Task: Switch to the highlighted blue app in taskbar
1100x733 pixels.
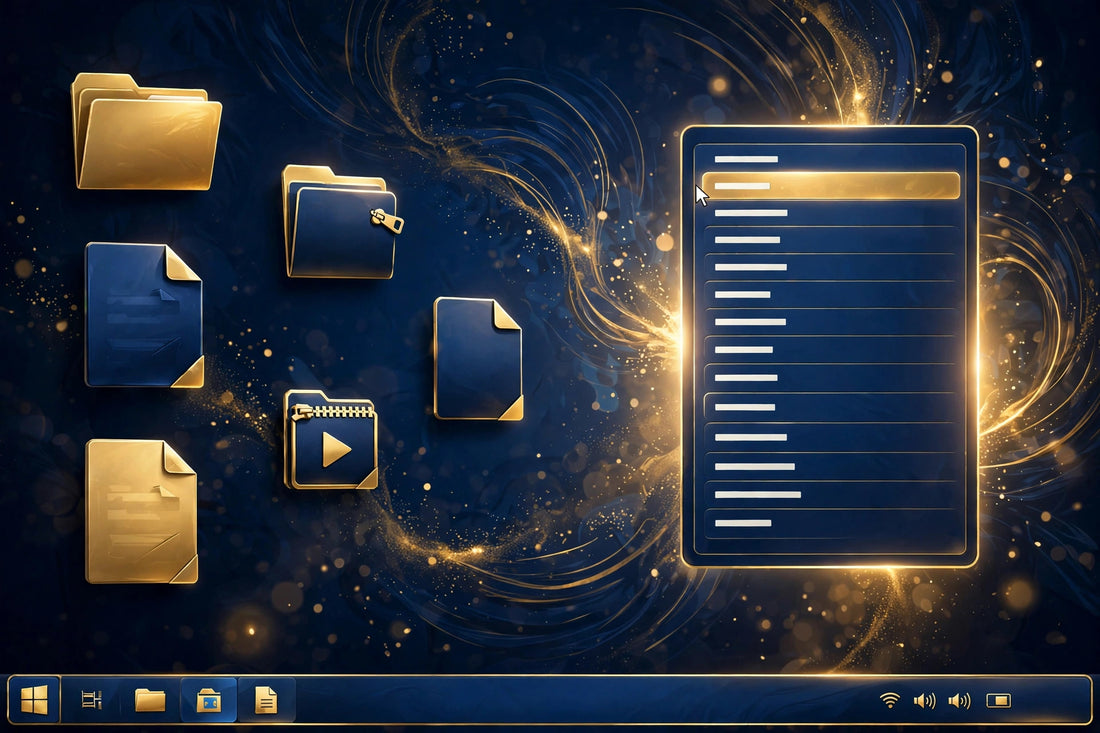Action: pos(209,700)
